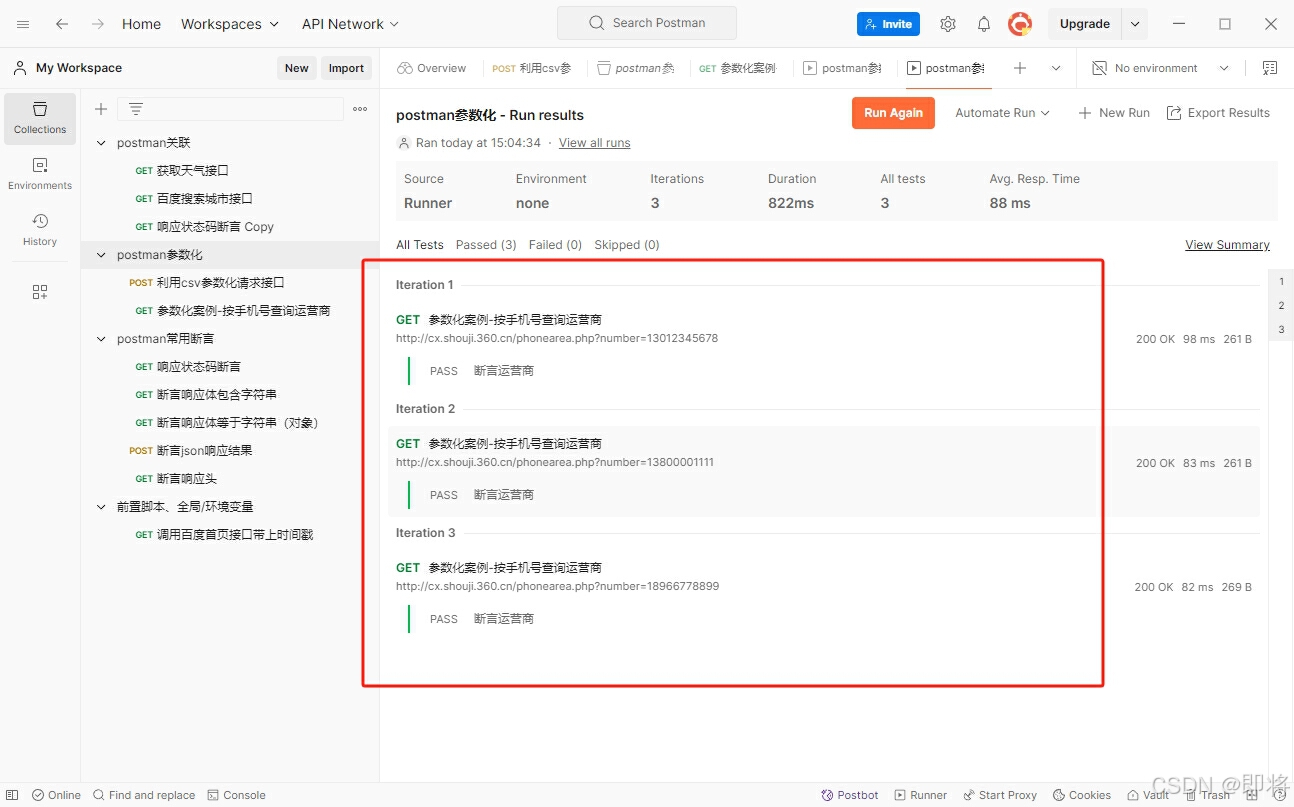Go forward with the right arrow
Viewport: 1294px width, 807px height.
click(98, 24)
